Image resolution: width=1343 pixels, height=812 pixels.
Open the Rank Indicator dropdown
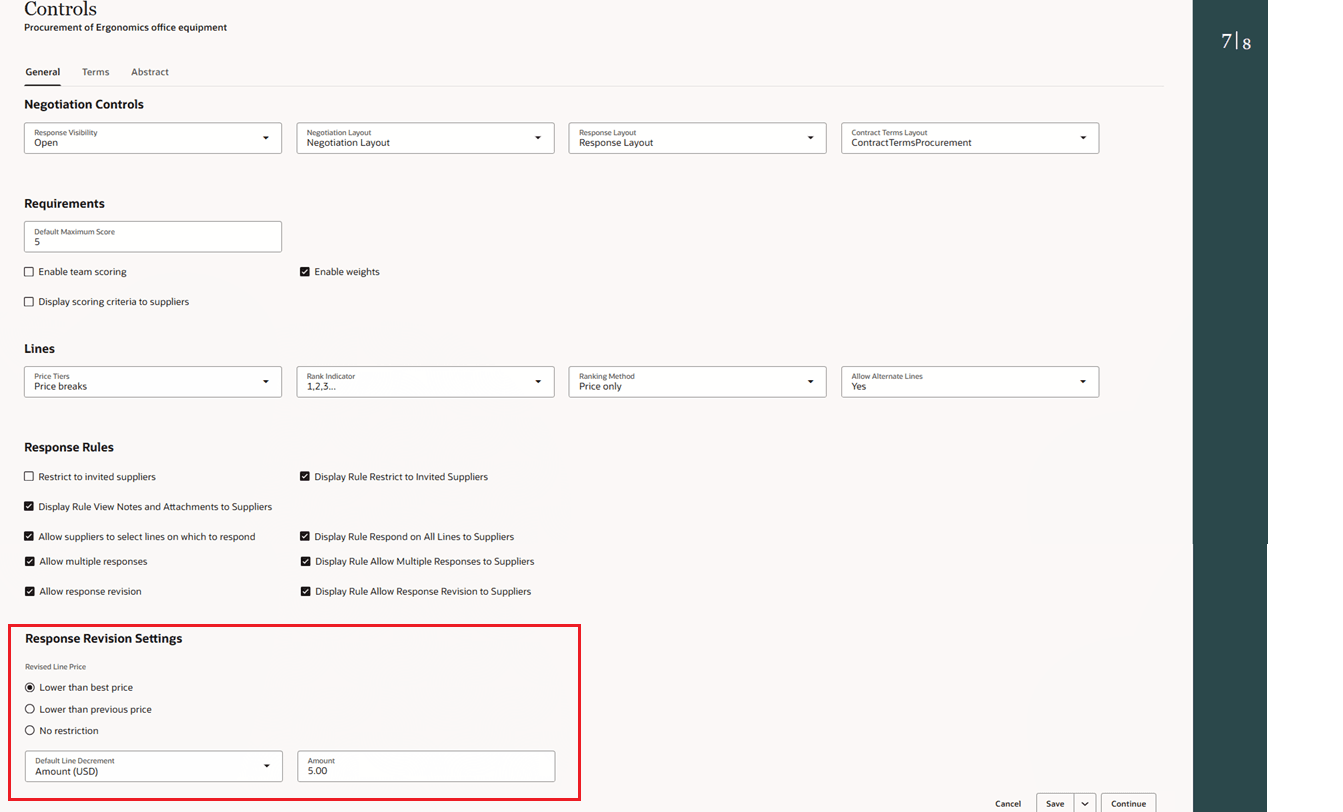(538, 381)
